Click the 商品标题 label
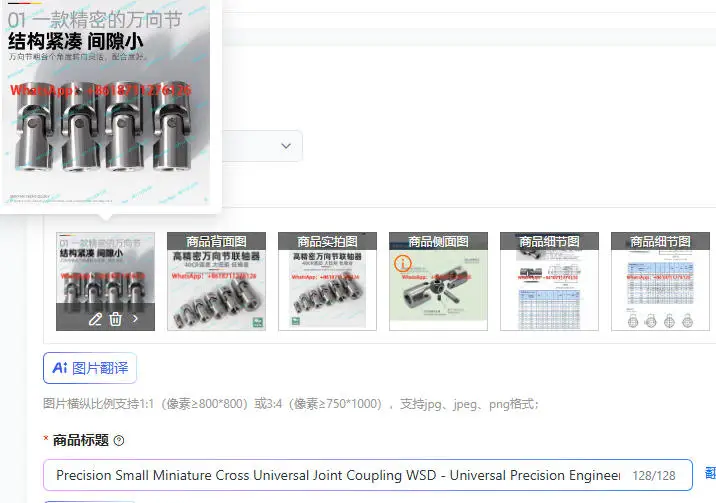Screen dimensions: 716x503 point(81,440)
